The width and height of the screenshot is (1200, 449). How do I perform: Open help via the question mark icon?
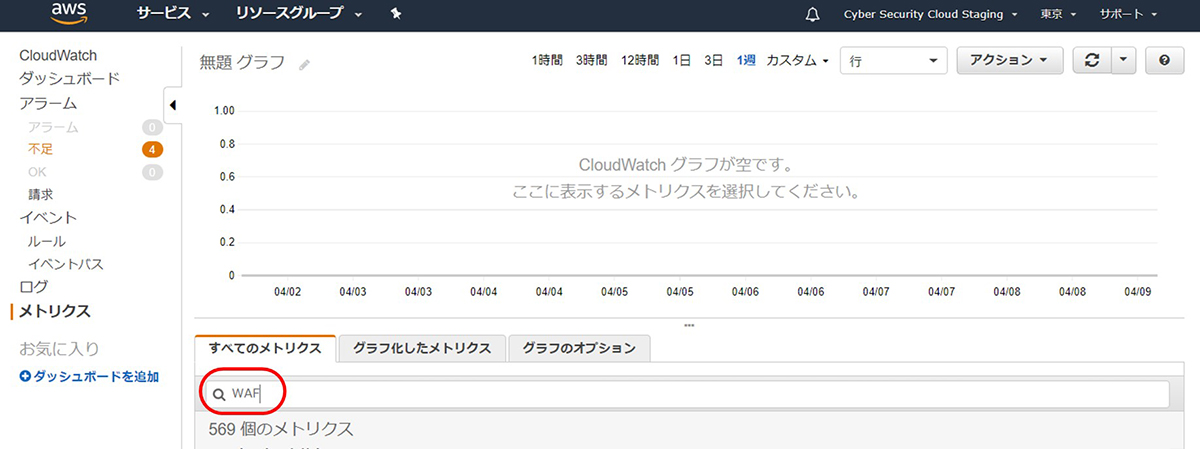point(1164,60)
